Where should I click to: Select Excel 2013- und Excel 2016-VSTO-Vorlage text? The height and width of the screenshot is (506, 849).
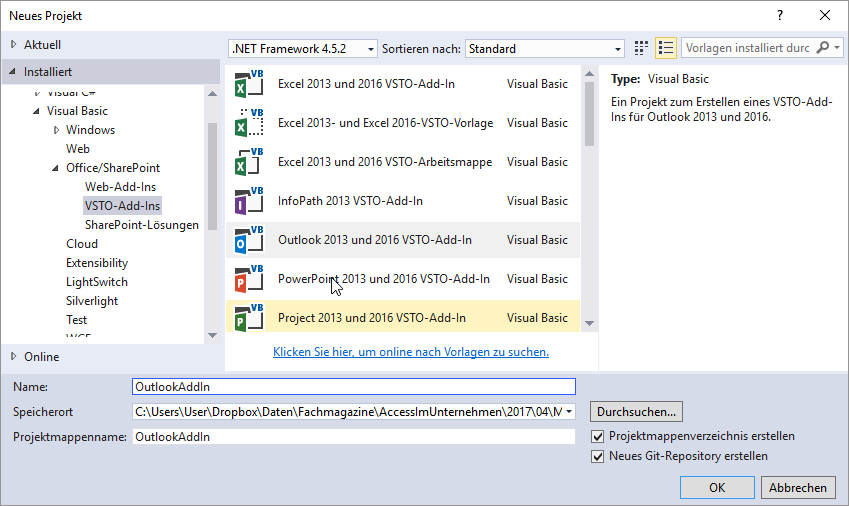pyautogui.click(x=386, y=123)
